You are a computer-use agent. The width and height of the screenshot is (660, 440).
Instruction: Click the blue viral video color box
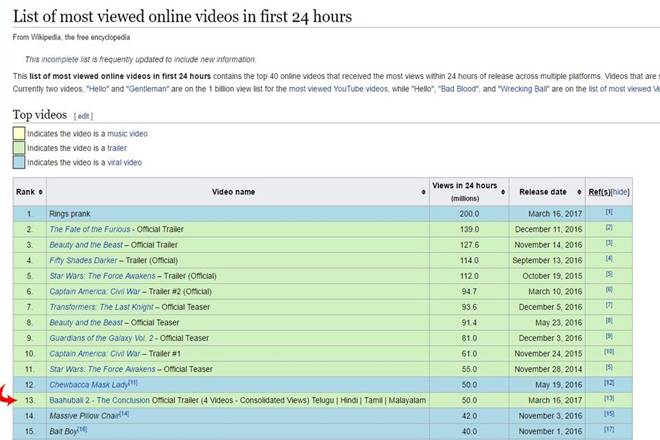18,162
